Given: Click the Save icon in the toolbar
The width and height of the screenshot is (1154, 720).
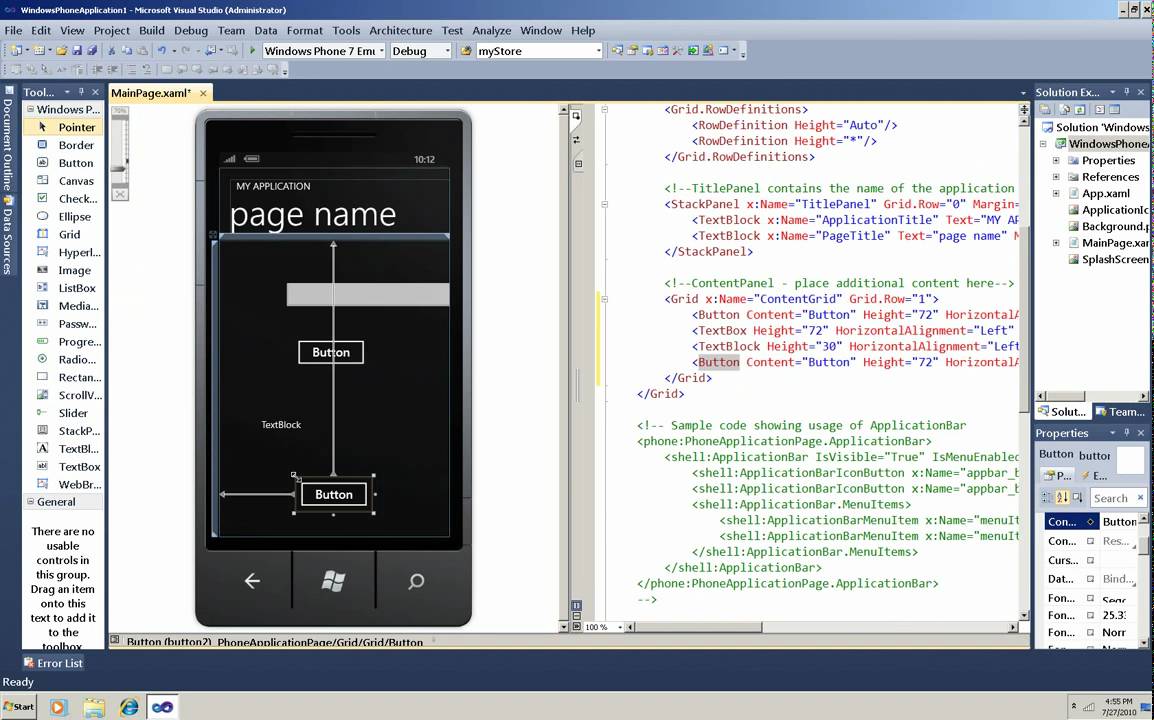Looking at the screenshot, I should pyautogui.click(x=77, y=51).
